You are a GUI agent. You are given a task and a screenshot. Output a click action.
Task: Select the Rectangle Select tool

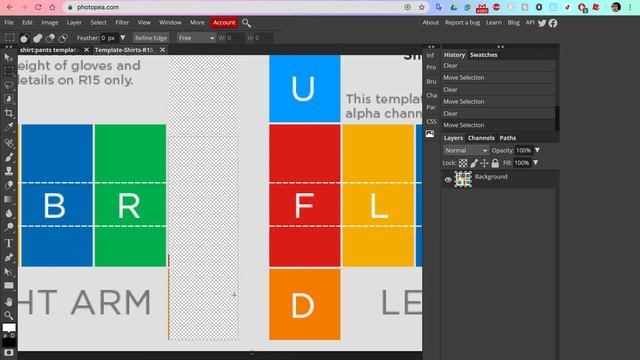click(x=9, y=71)
